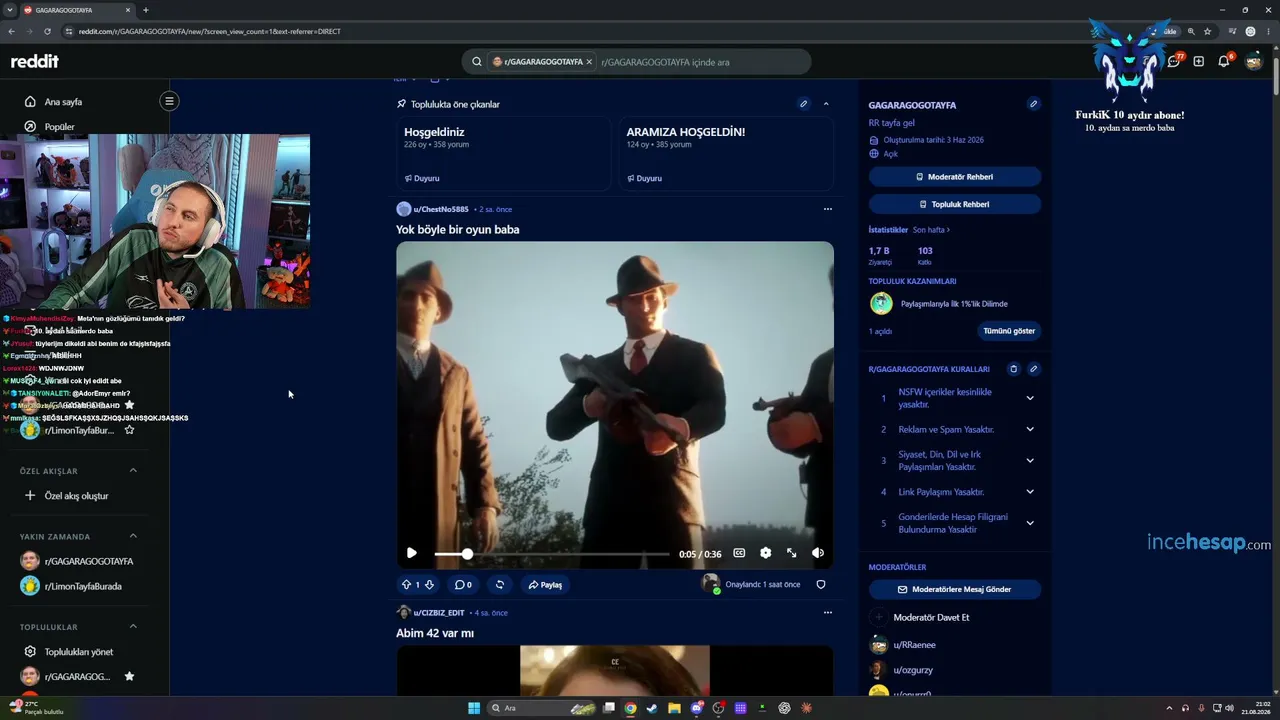The height and width of the screenshot is (720, 1280).
Task: Open File Explorer from the taskbar
Action: (674, 708)
